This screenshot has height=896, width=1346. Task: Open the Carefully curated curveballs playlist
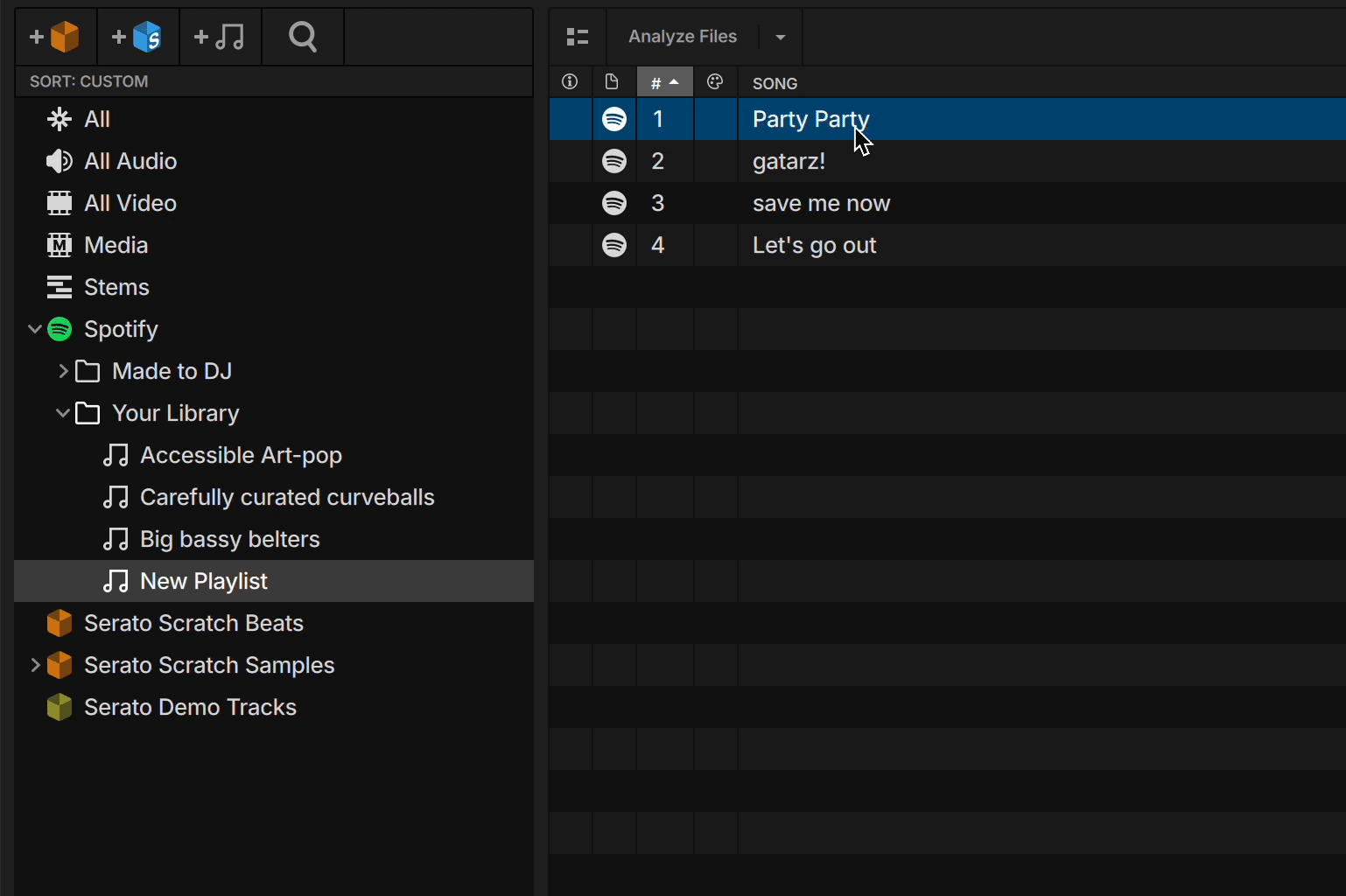[x=274, y=497]
